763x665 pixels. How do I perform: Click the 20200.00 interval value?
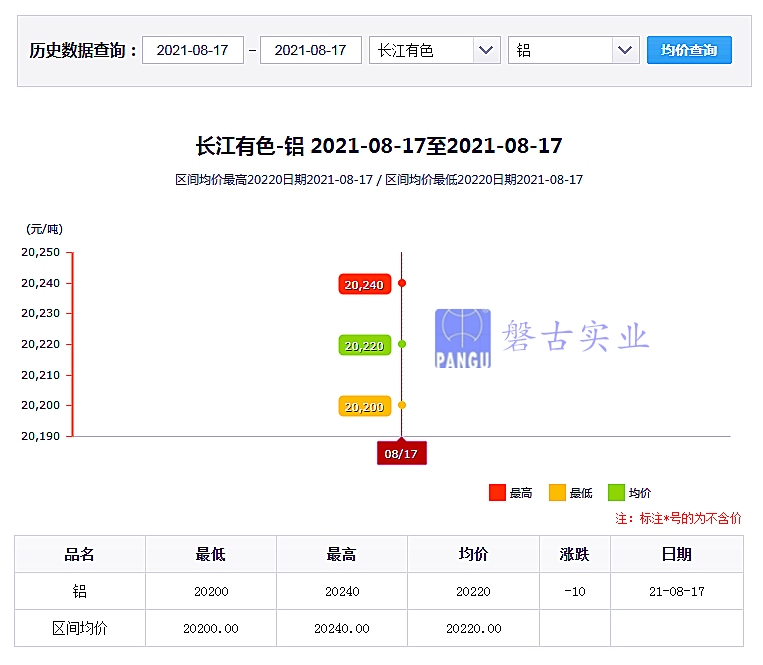(x=211, y=628)
